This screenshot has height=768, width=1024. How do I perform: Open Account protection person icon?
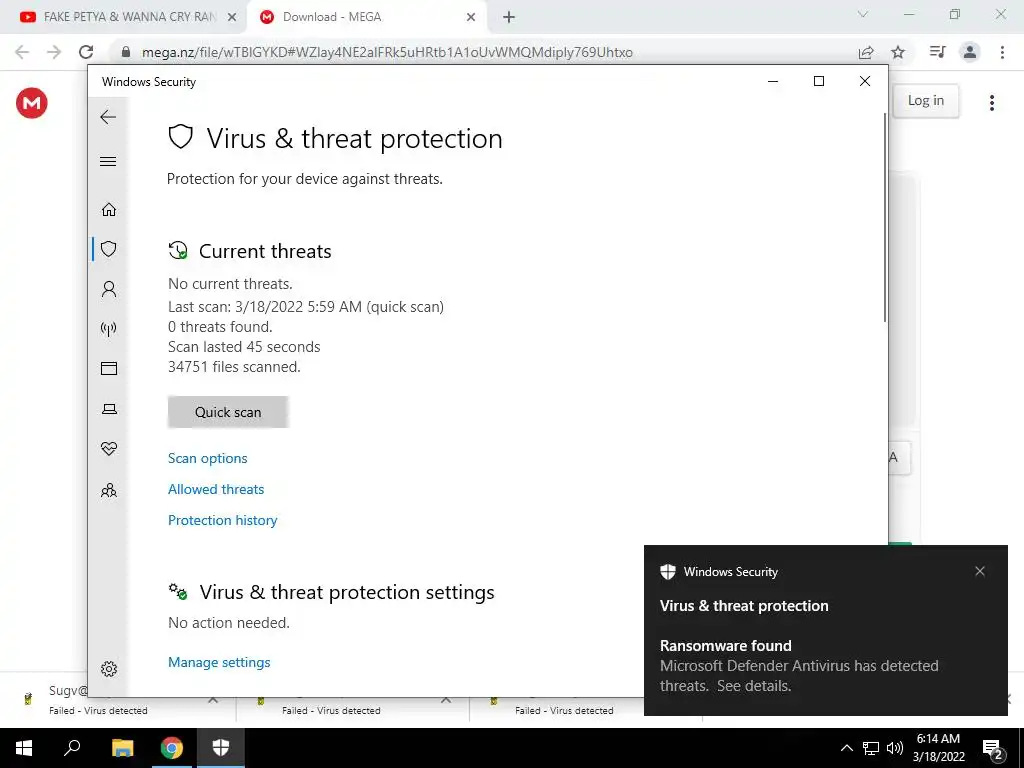(109, 289)
